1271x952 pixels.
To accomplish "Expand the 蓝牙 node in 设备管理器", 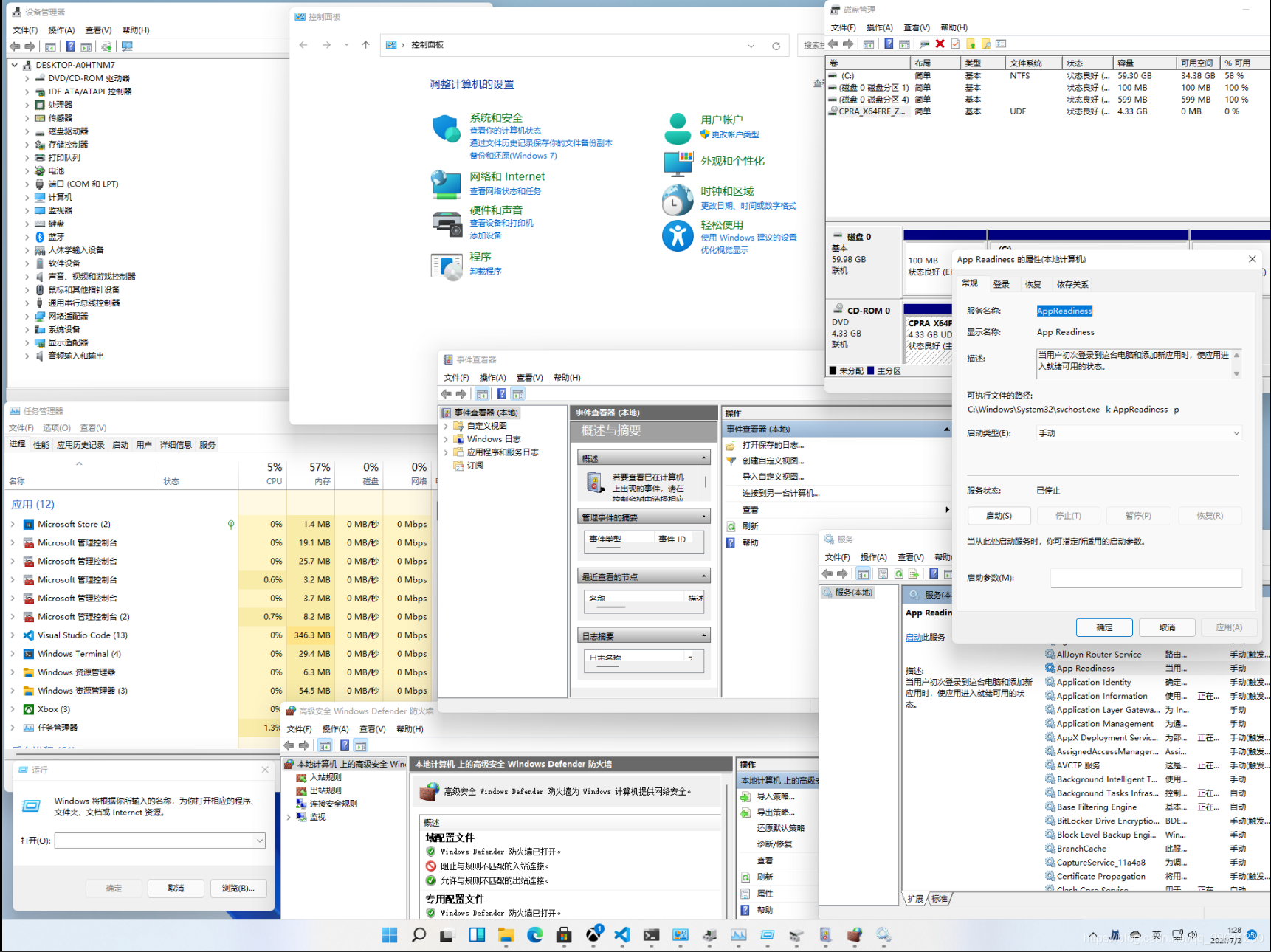I will pyautogui.click(x=27, y=237).
